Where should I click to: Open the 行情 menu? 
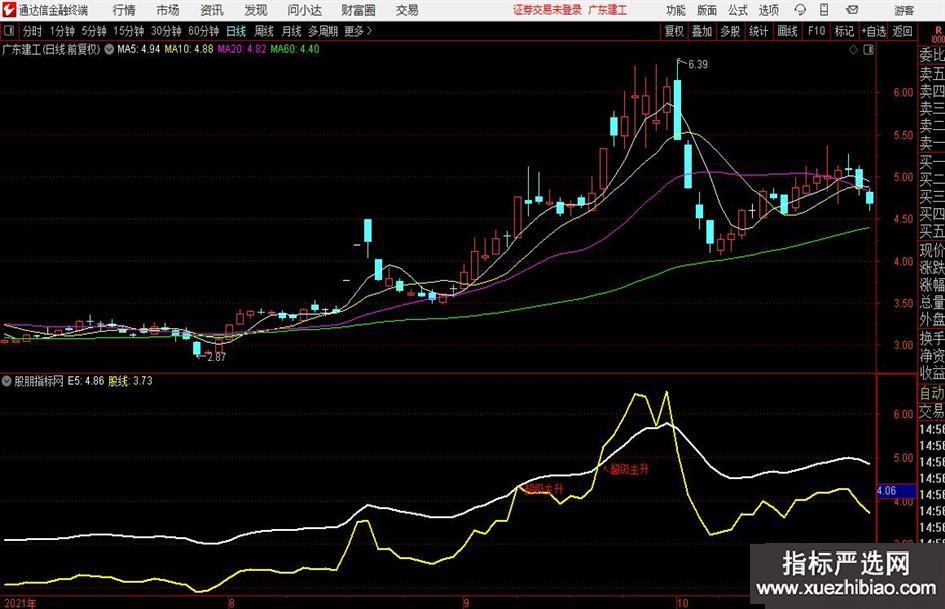(x=124, y=10)
